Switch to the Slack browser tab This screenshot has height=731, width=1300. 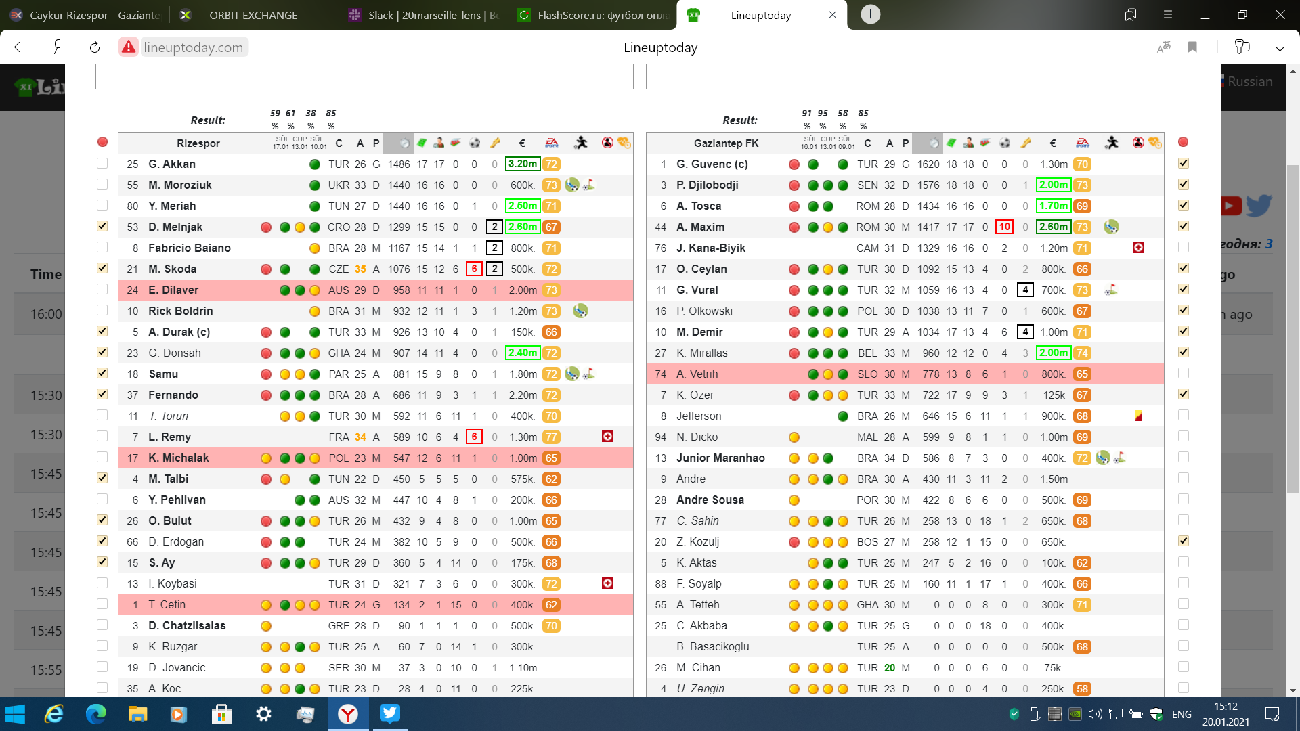(420, 15)
